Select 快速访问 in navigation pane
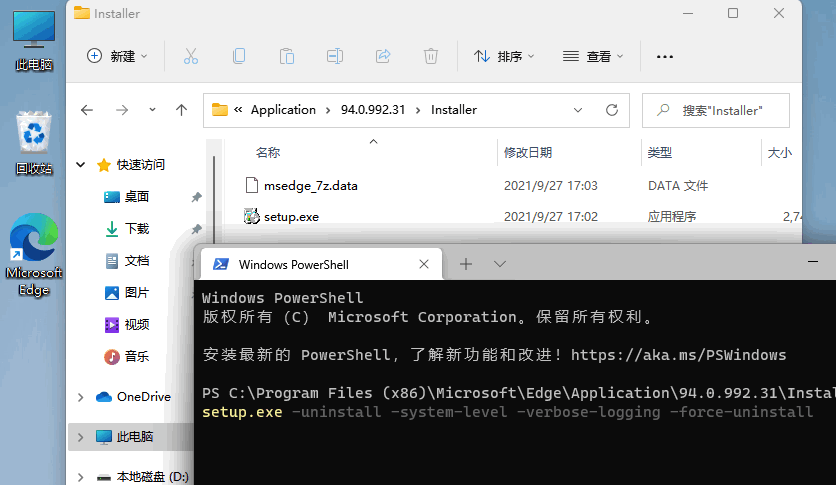This screenshot has width=836, height=485. pos(141,165)
